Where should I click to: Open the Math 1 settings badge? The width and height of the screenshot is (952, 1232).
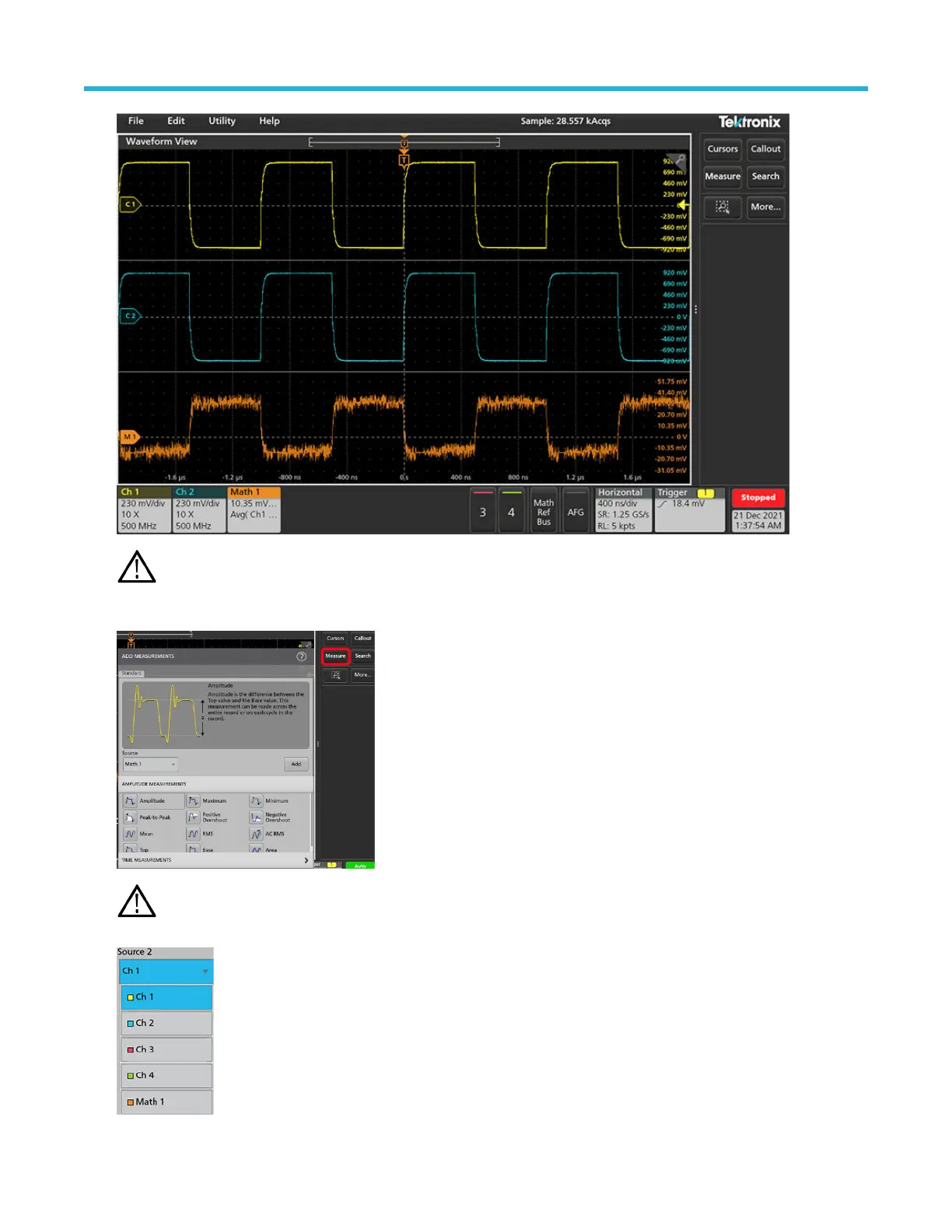[254, 509]
